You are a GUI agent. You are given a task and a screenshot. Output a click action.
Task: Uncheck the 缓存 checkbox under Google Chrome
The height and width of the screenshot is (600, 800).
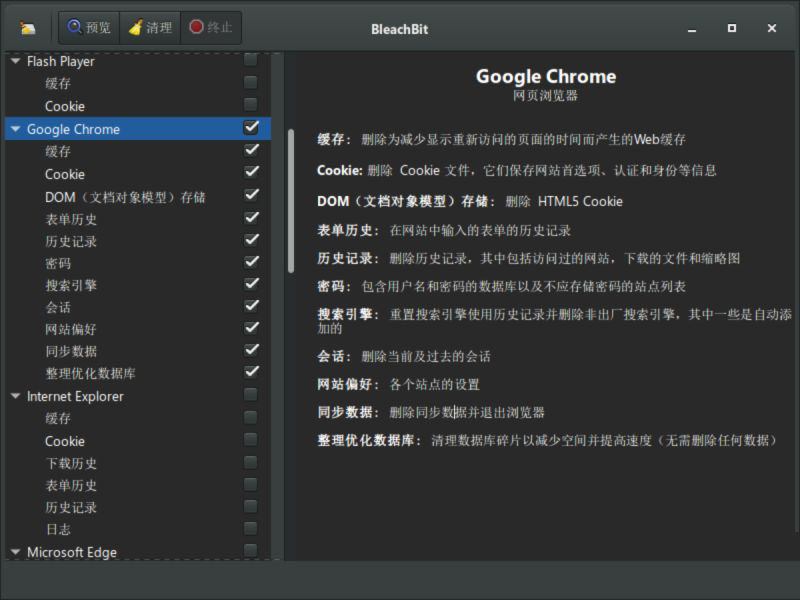coord(251,149)
